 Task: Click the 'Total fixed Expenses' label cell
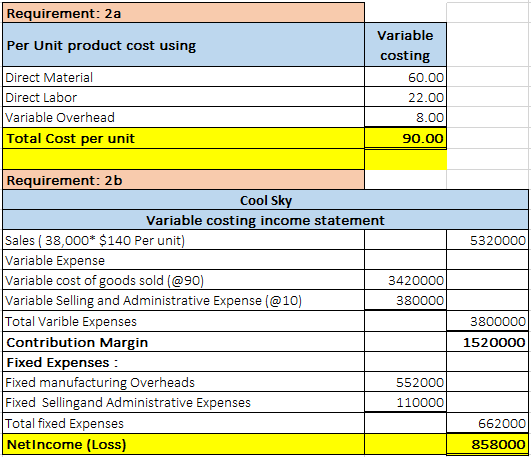click(x=184, y=423)
